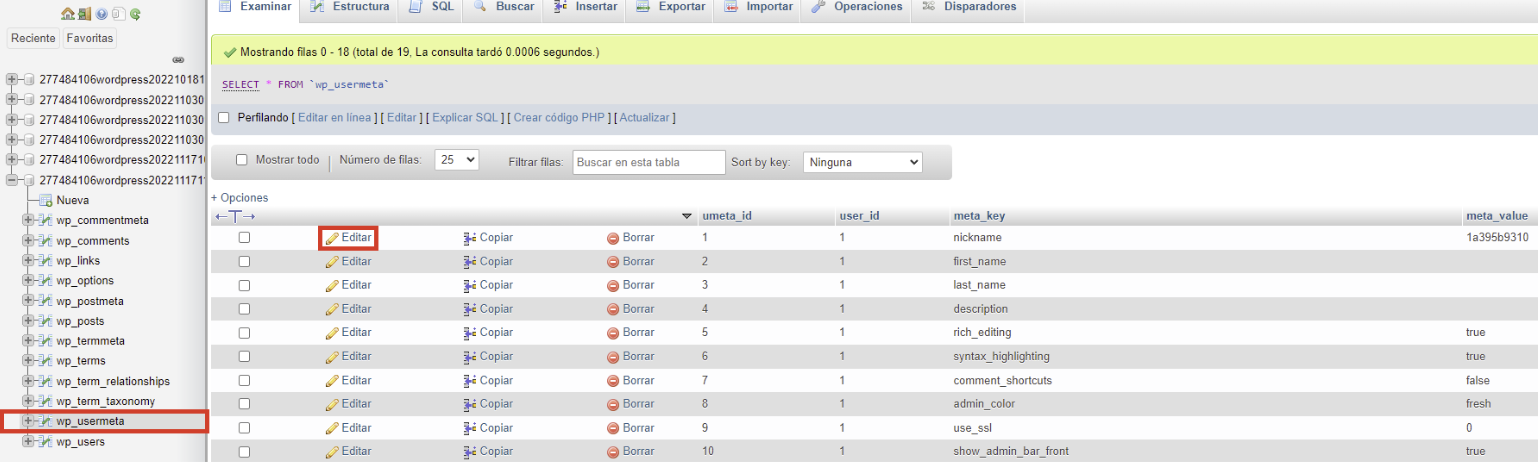1538x462 pixels.
Task: Open the Exportar tab
Action: 670,8
